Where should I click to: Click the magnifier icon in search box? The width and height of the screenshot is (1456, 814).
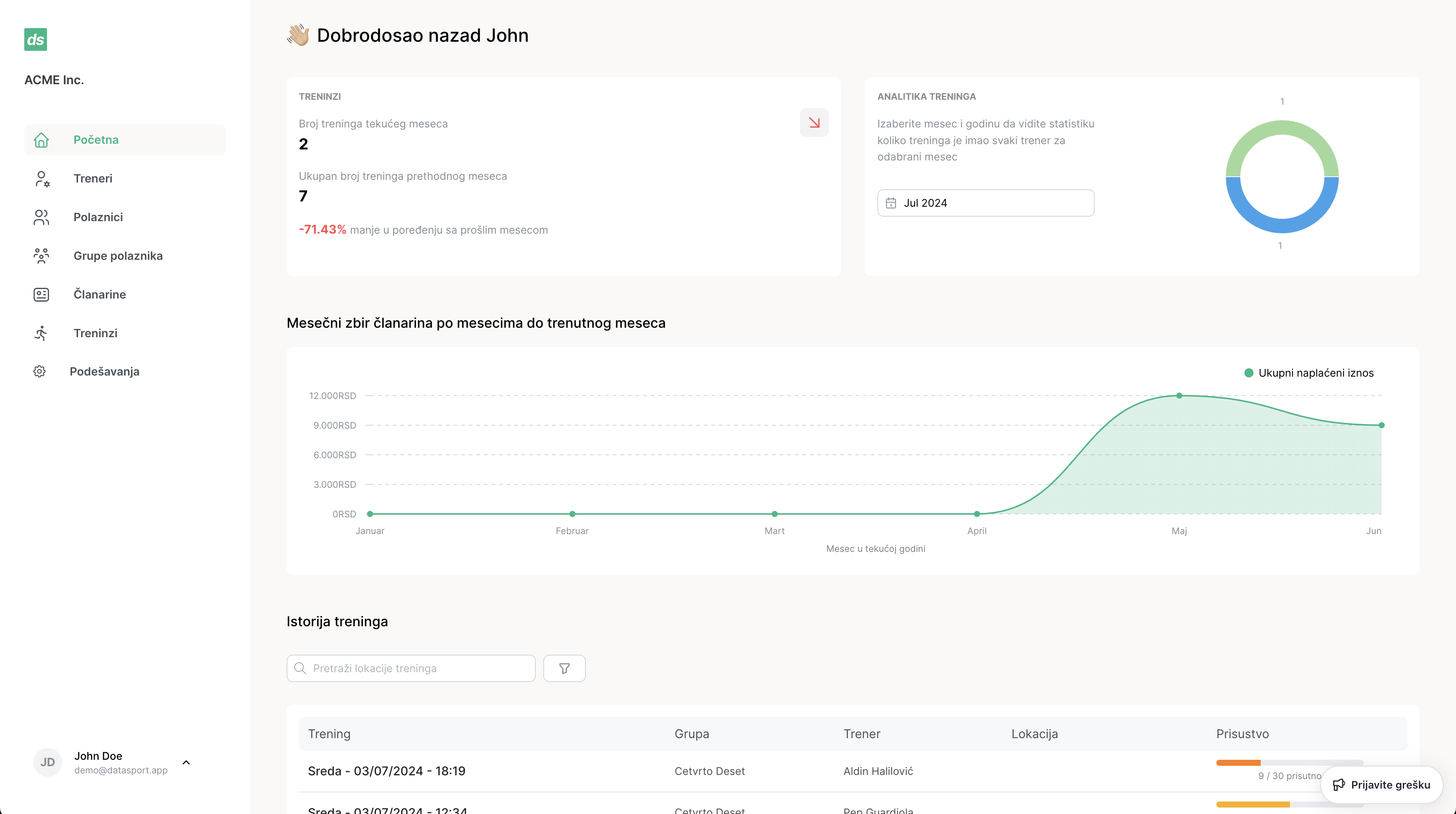(x=300, y=668)
